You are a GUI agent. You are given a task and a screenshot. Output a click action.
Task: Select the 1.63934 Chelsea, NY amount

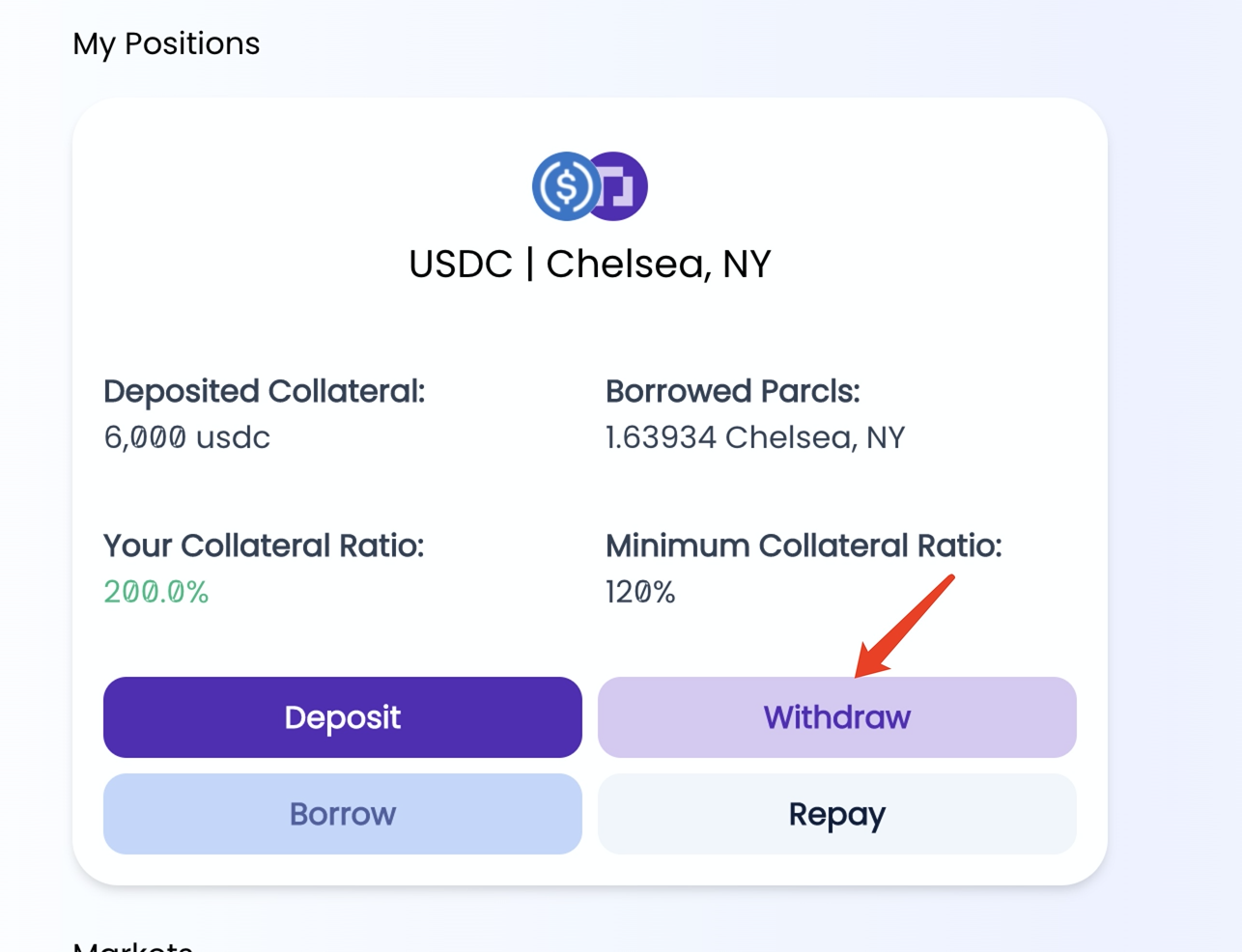pyautogui.click(x=754, y=437)
